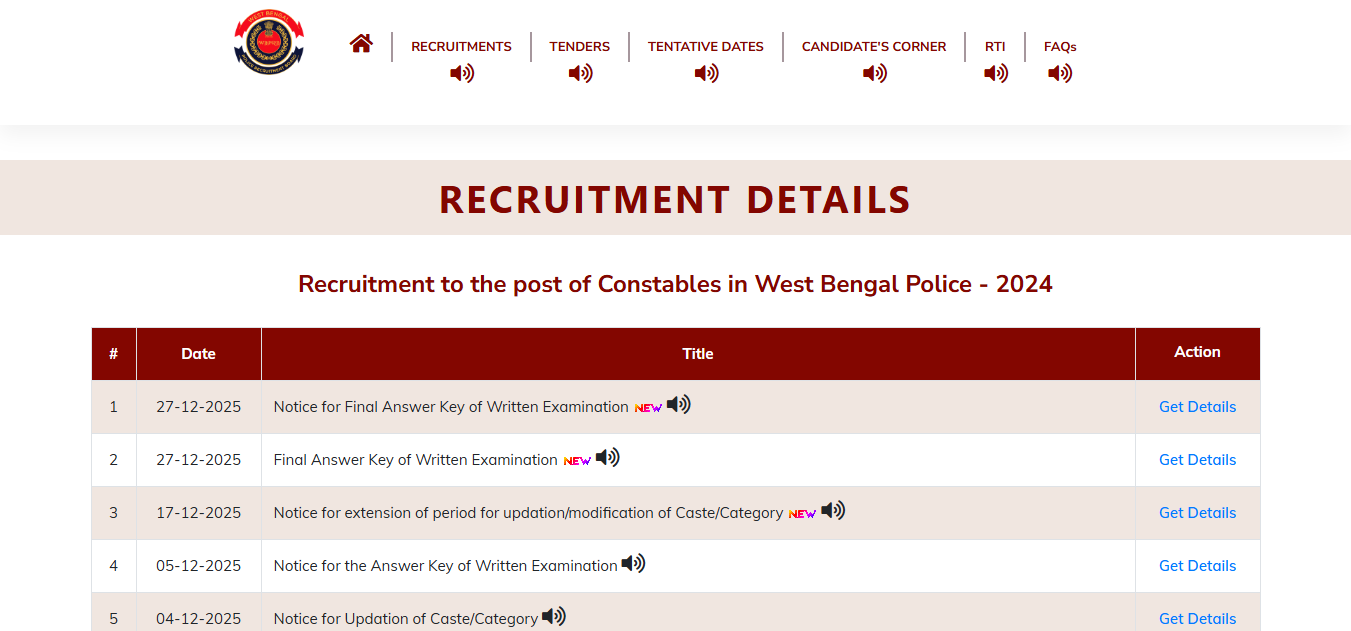
Task: Get Details for row 1 notice
Action: (1197, 407)
